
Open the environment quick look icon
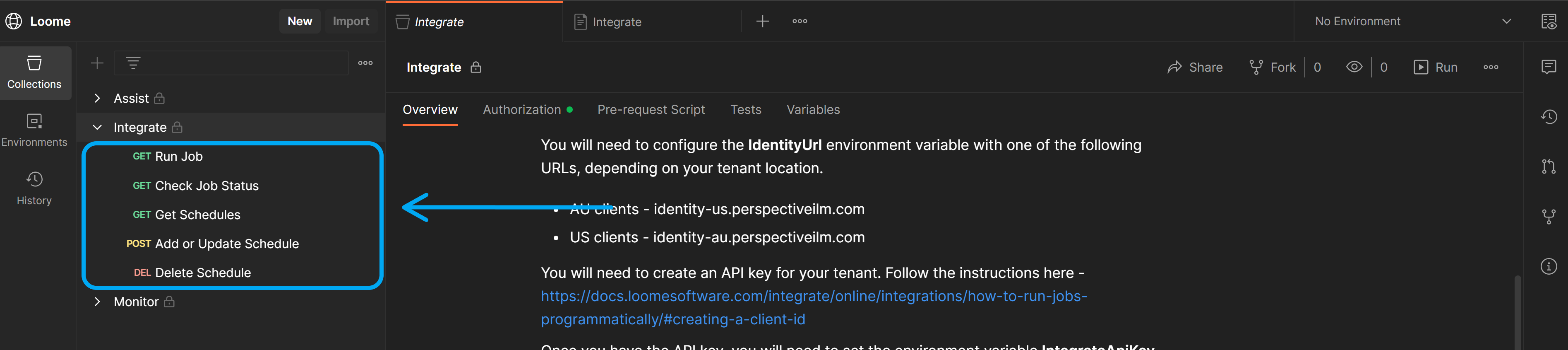[1549, 22]
